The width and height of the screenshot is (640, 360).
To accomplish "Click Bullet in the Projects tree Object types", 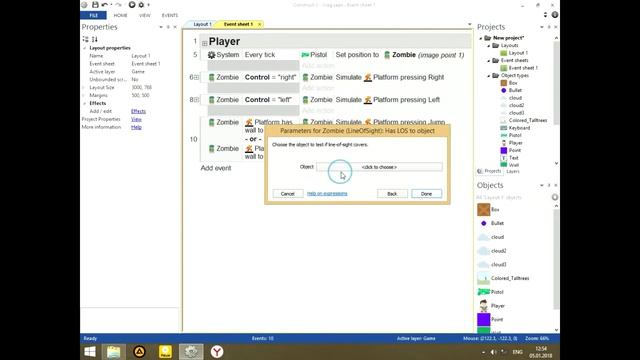I will [x=515, y=90].
